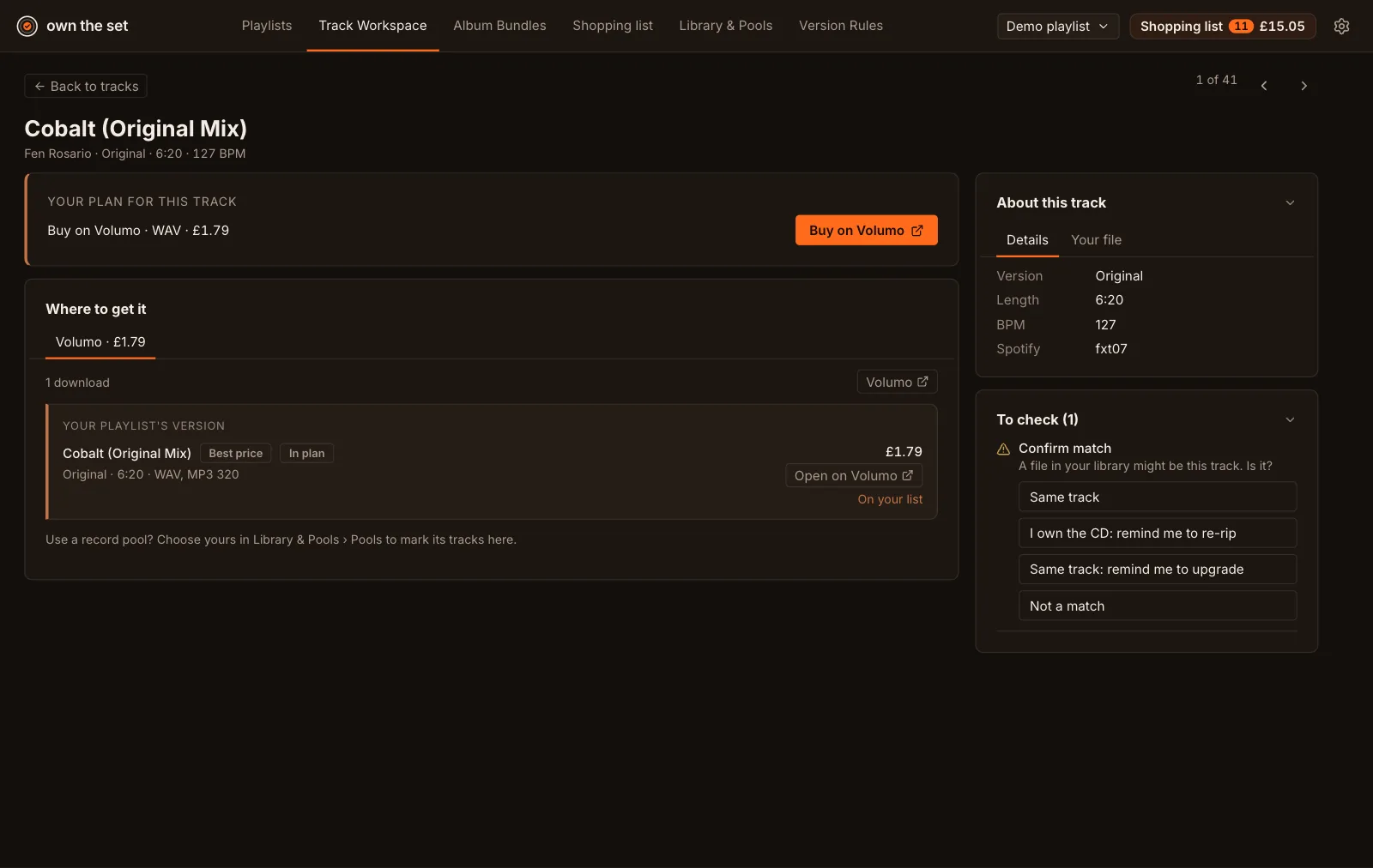Click the Best price badge
This screenshot has width=1373, height=868.
(x=236, y=453)
